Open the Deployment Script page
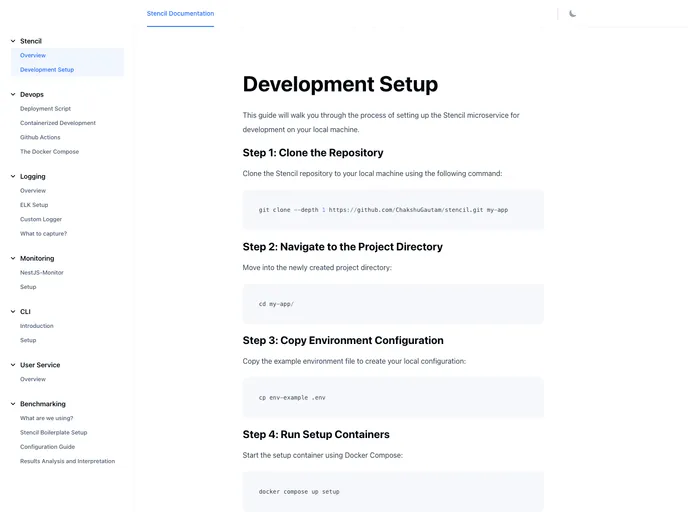The height and width of the screenshot is (512, 688). point(45,108)
